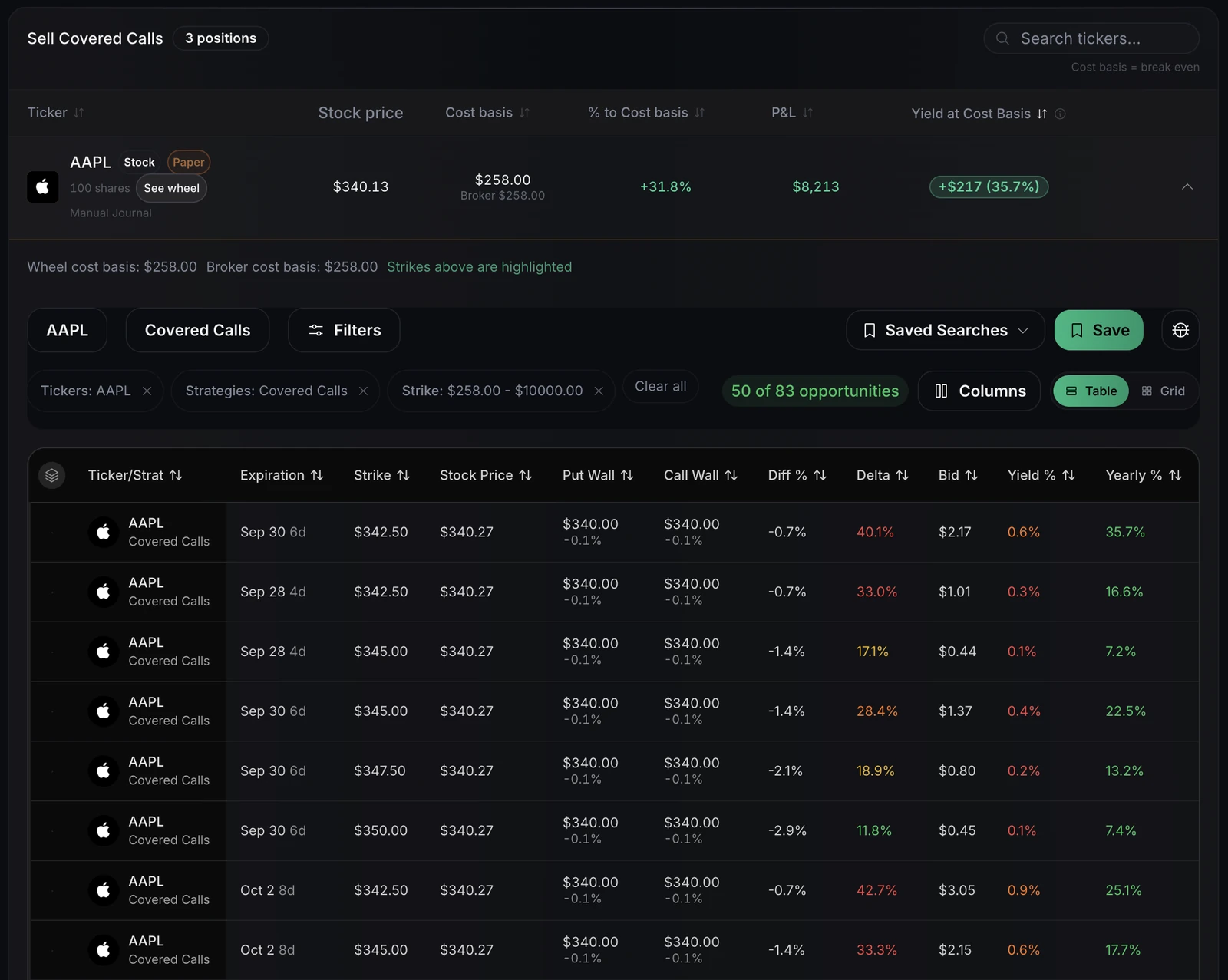
Task: Click the Paper badge on AAPL
Action: coord(189,162)
